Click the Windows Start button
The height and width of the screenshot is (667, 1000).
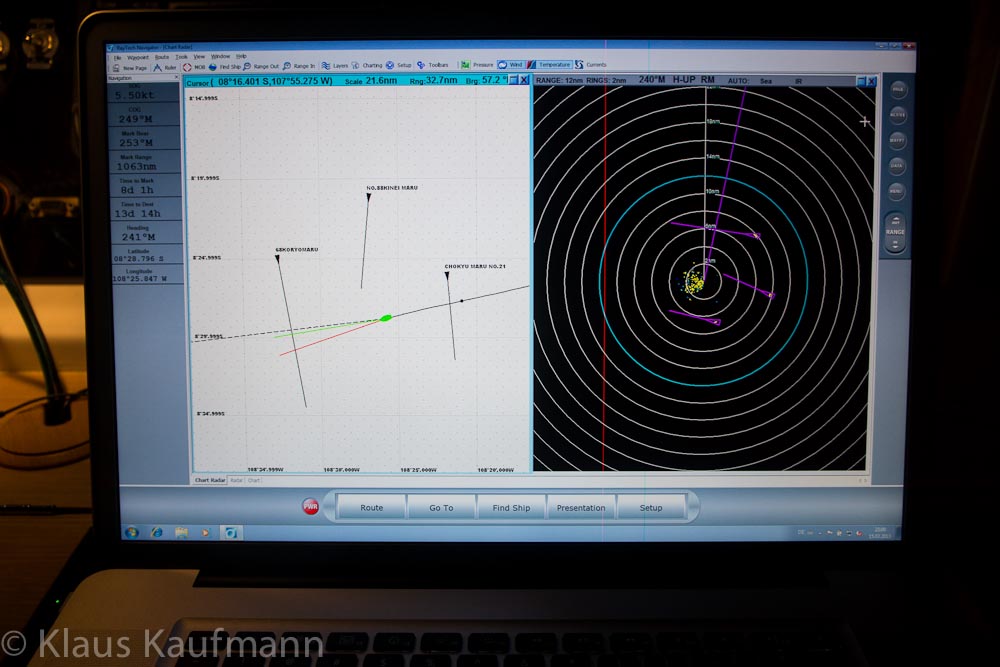132,532
